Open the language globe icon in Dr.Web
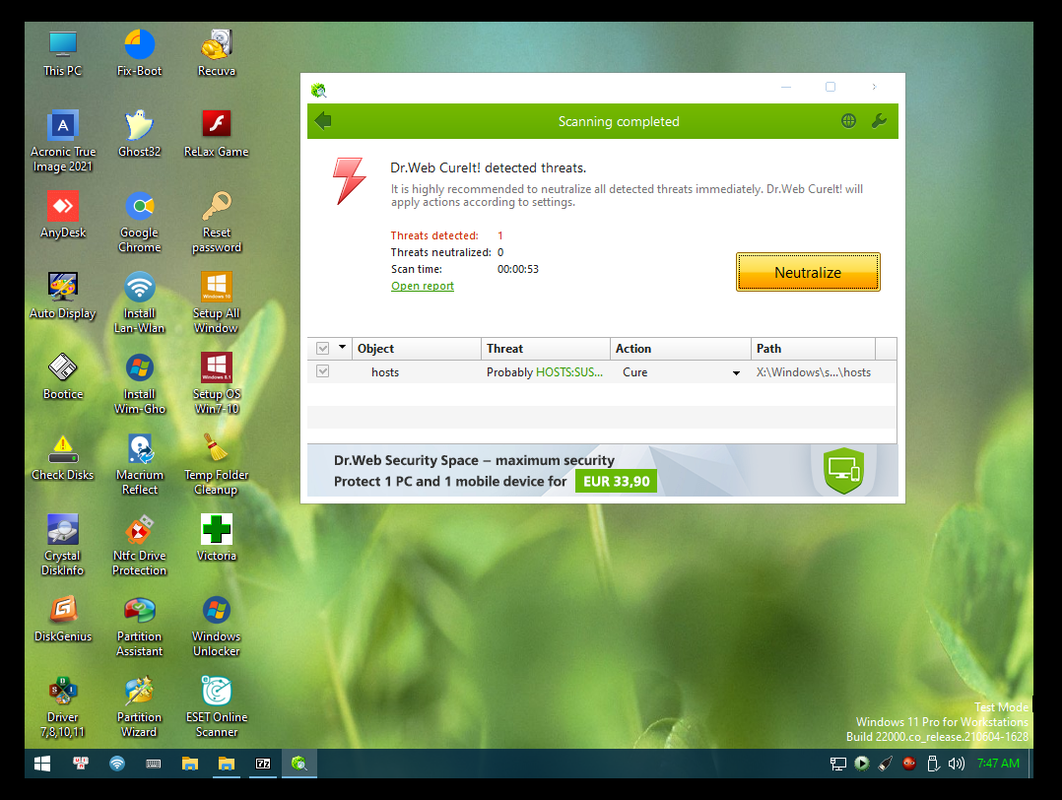Image resolution: width=1062 pixels, height=800 pixels. coord(848,121)
